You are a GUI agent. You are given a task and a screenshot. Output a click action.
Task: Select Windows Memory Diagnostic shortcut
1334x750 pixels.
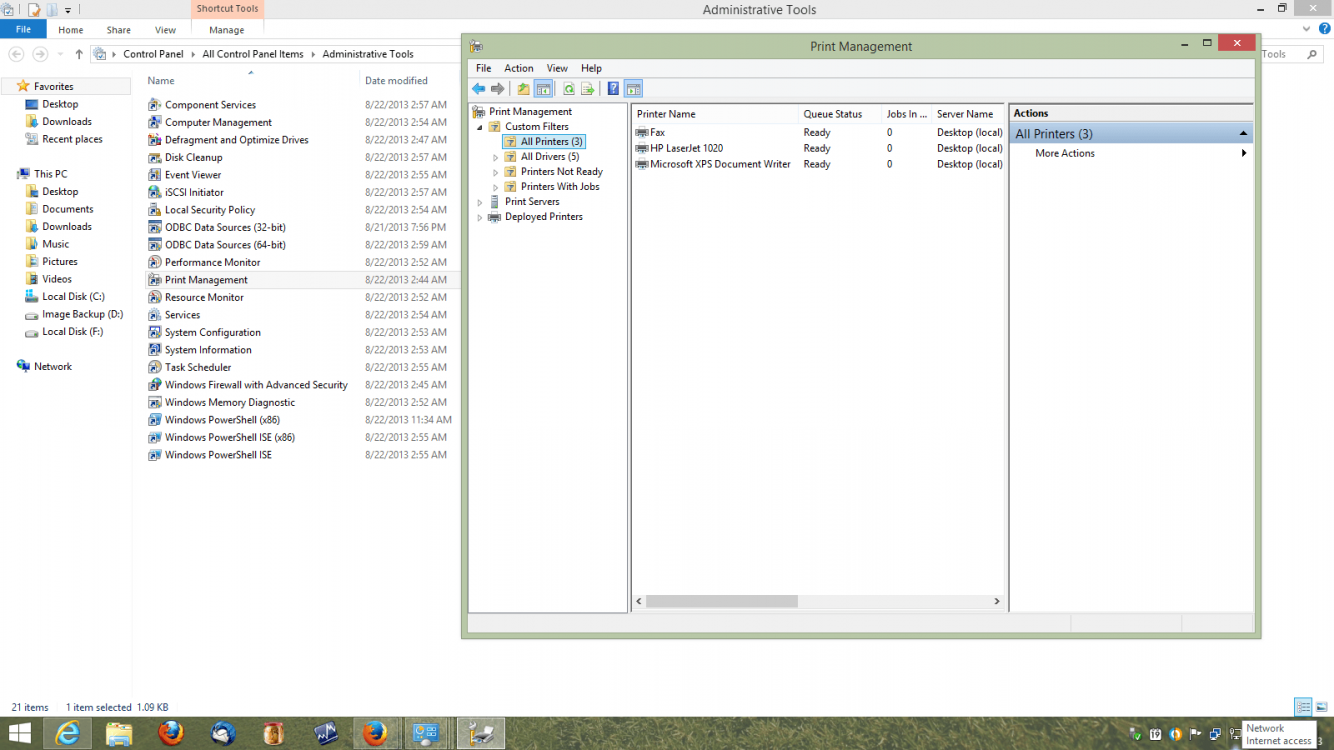[230, 402]
